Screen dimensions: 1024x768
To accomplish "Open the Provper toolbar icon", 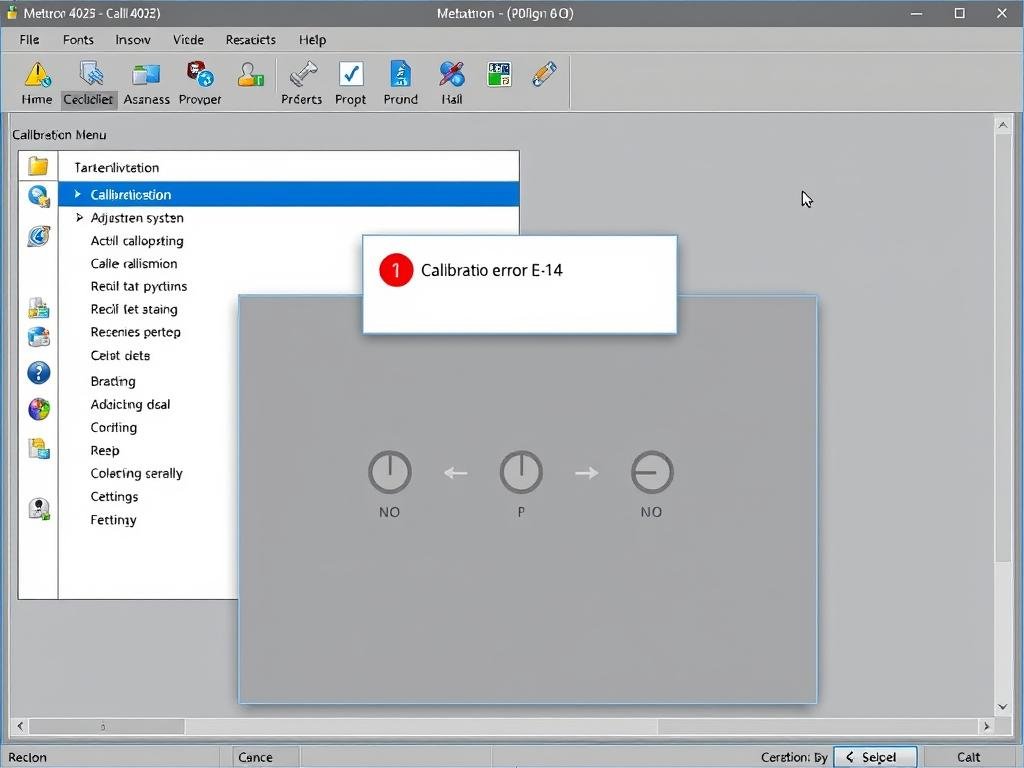I will [200, 76].
